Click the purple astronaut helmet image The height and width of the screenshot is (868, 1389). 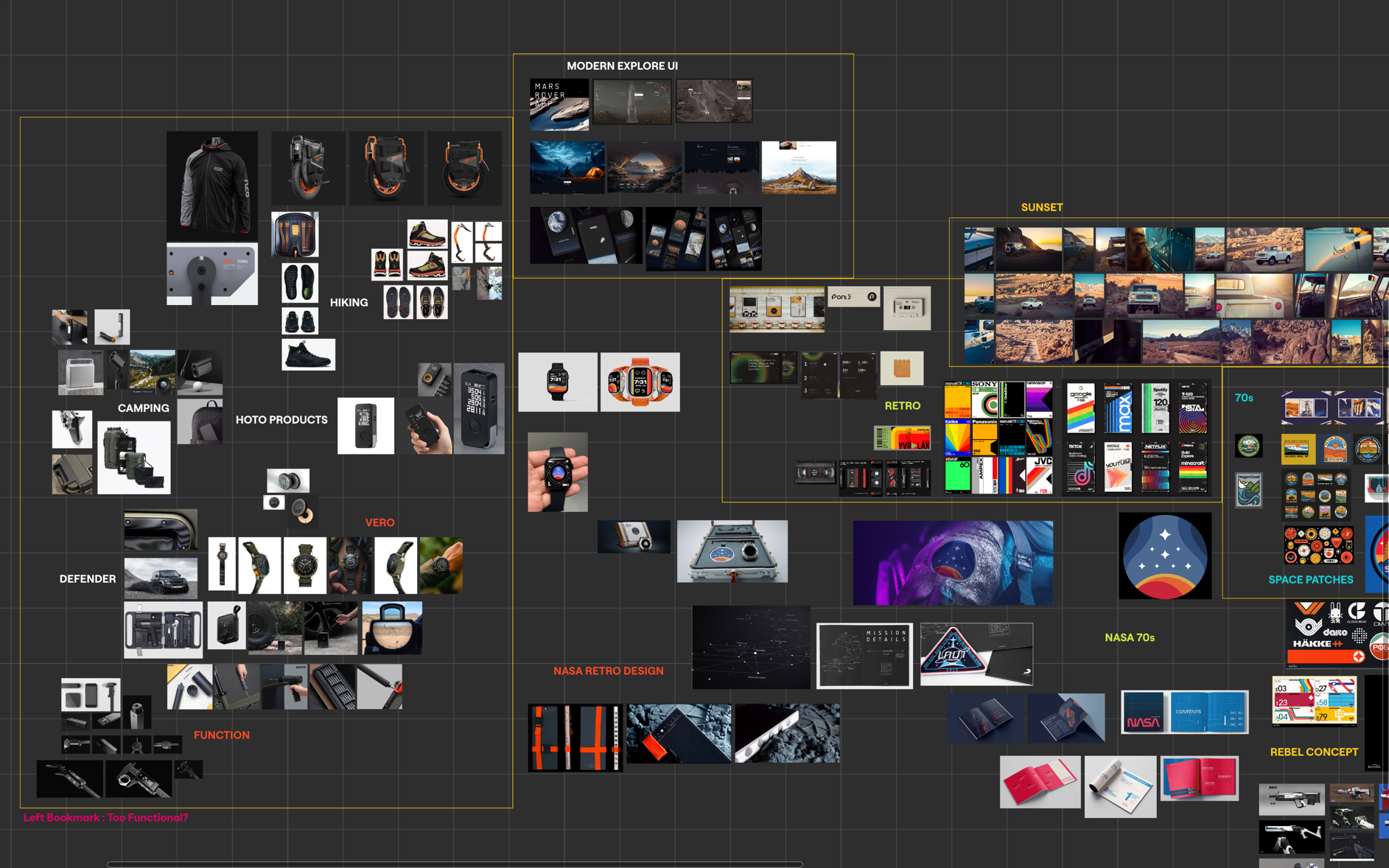point(953,563)
